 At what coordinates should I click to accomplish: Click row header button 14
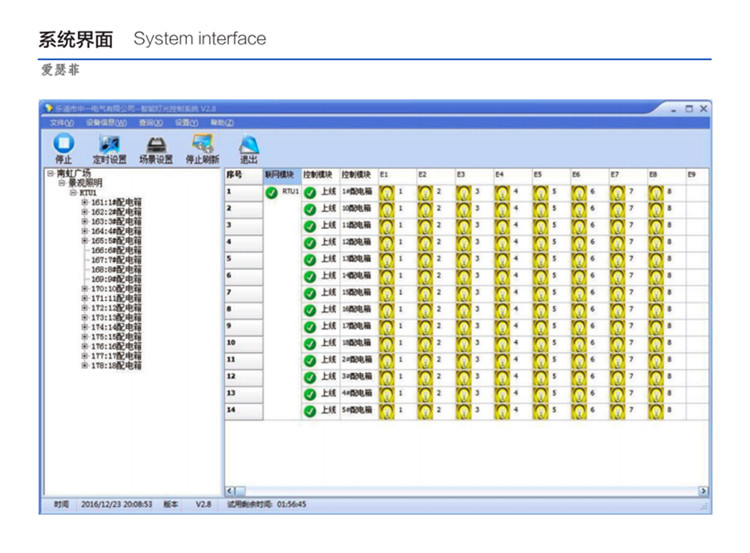pyautogui.click(x=244, y=410)
